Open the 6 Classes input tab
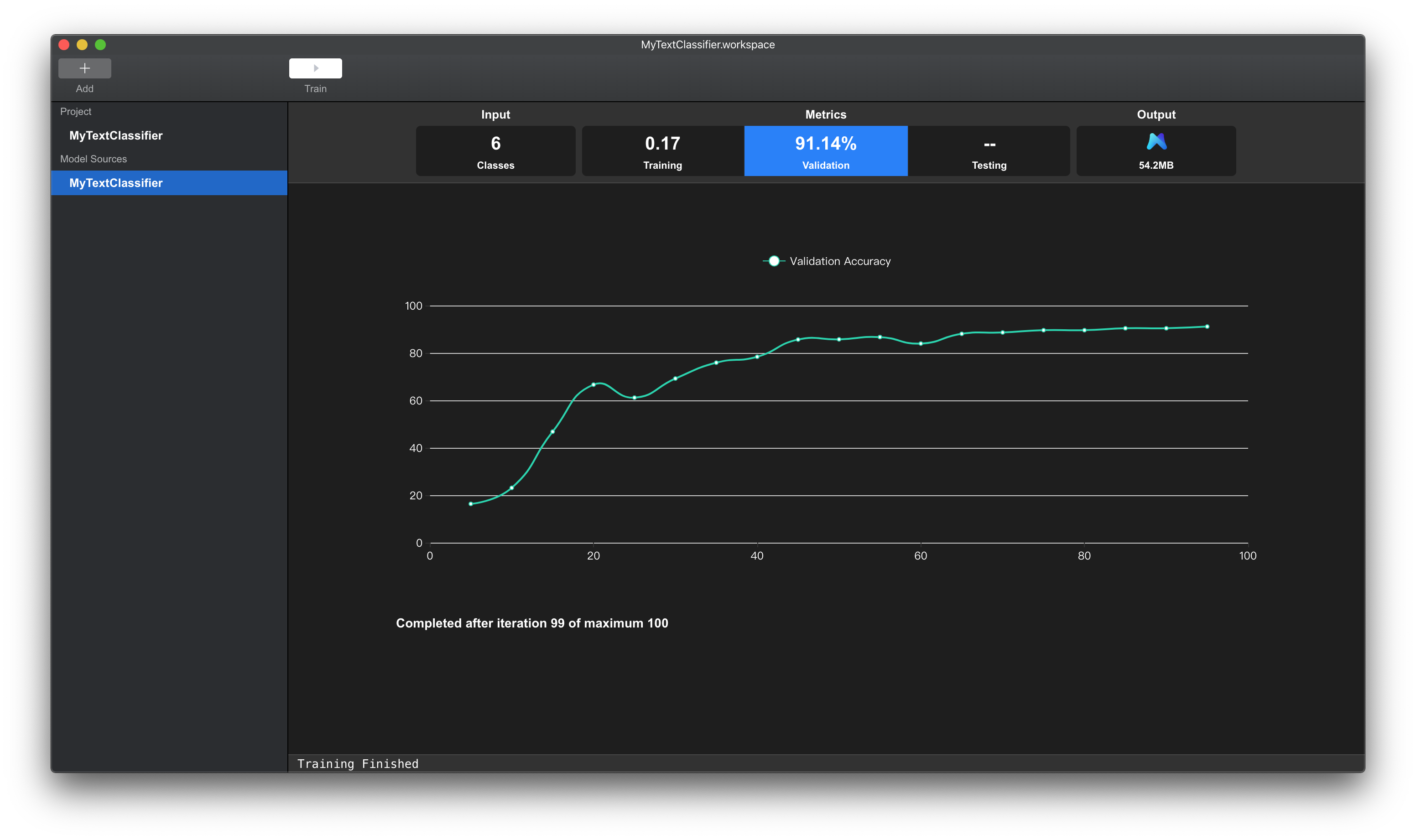Image resolution: width=1416 pixels, height=840 pixels. 495,151
